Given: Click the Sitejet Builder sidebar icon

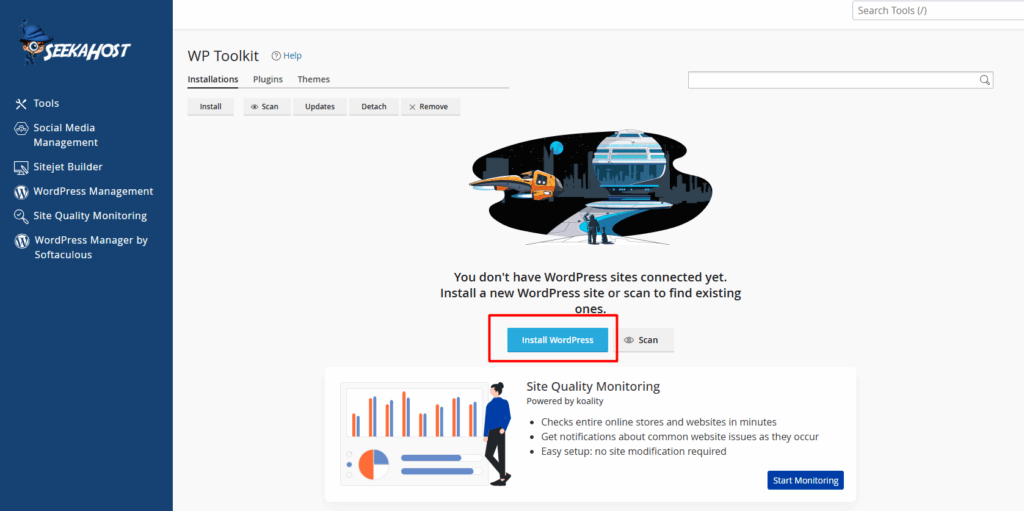Looking at the screenshot, I should coord(22,167).
